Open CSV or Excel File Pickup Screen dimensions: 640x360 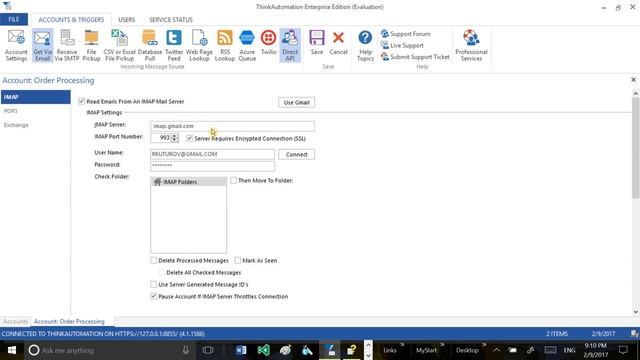[x=119, y=45]
